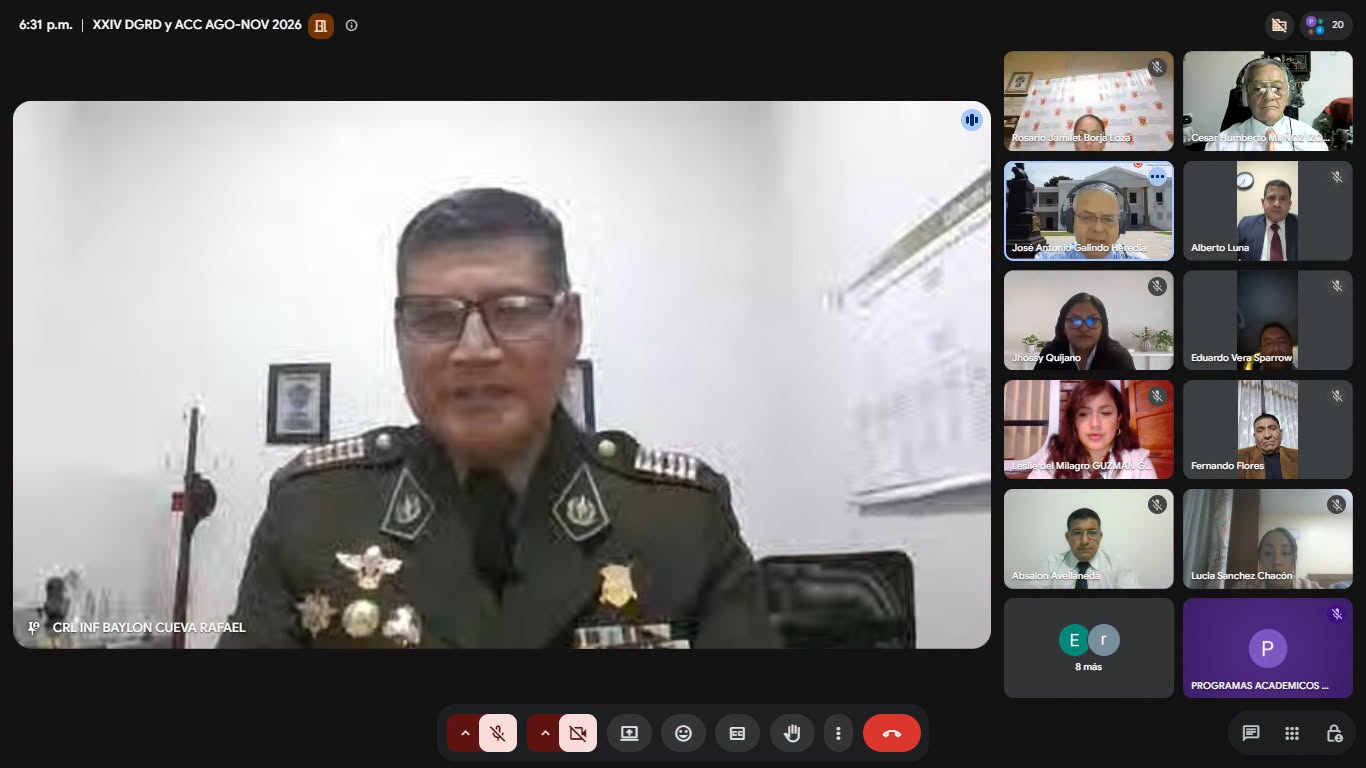
Task: Turn on the camera button
Action: coord(578,733)
